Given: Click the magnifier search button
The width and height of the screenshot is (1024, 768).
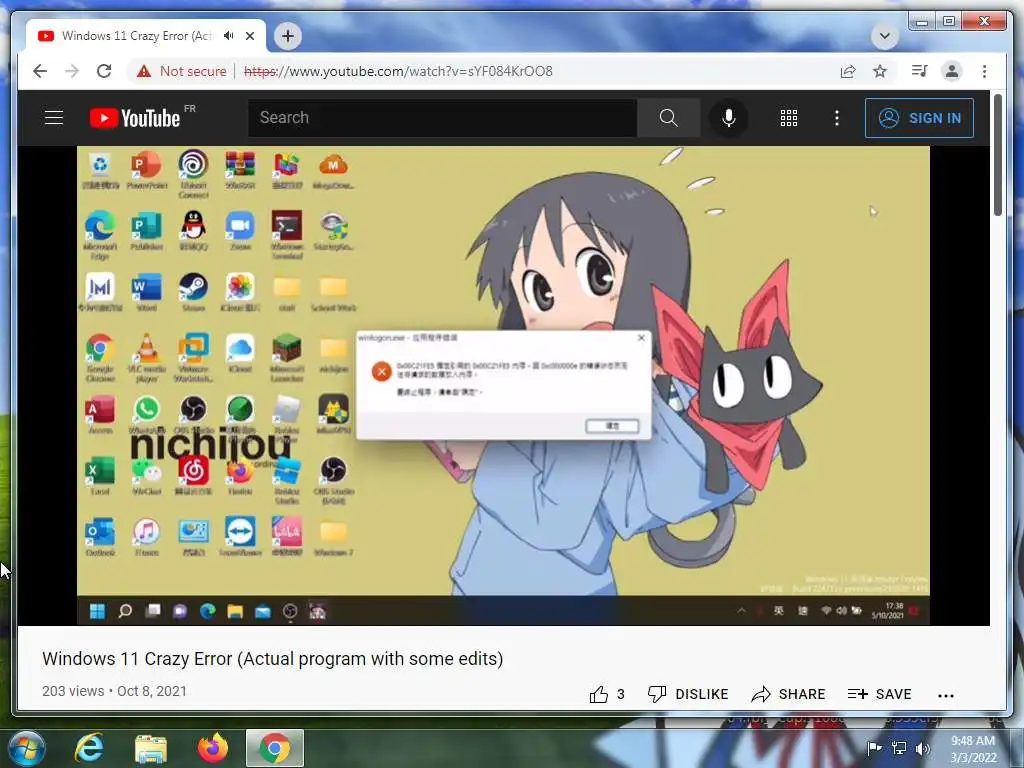Looking at the screenshot, I should tap(668, 118).
